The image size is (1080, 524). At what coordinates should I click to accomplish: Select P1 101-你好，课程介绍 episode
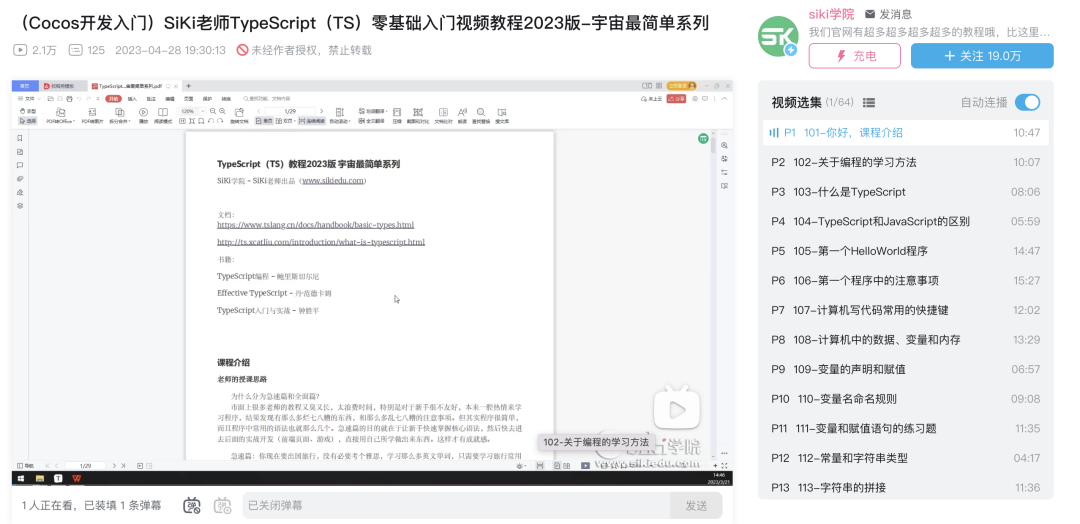pyautogui.click(x=906, y=133)
